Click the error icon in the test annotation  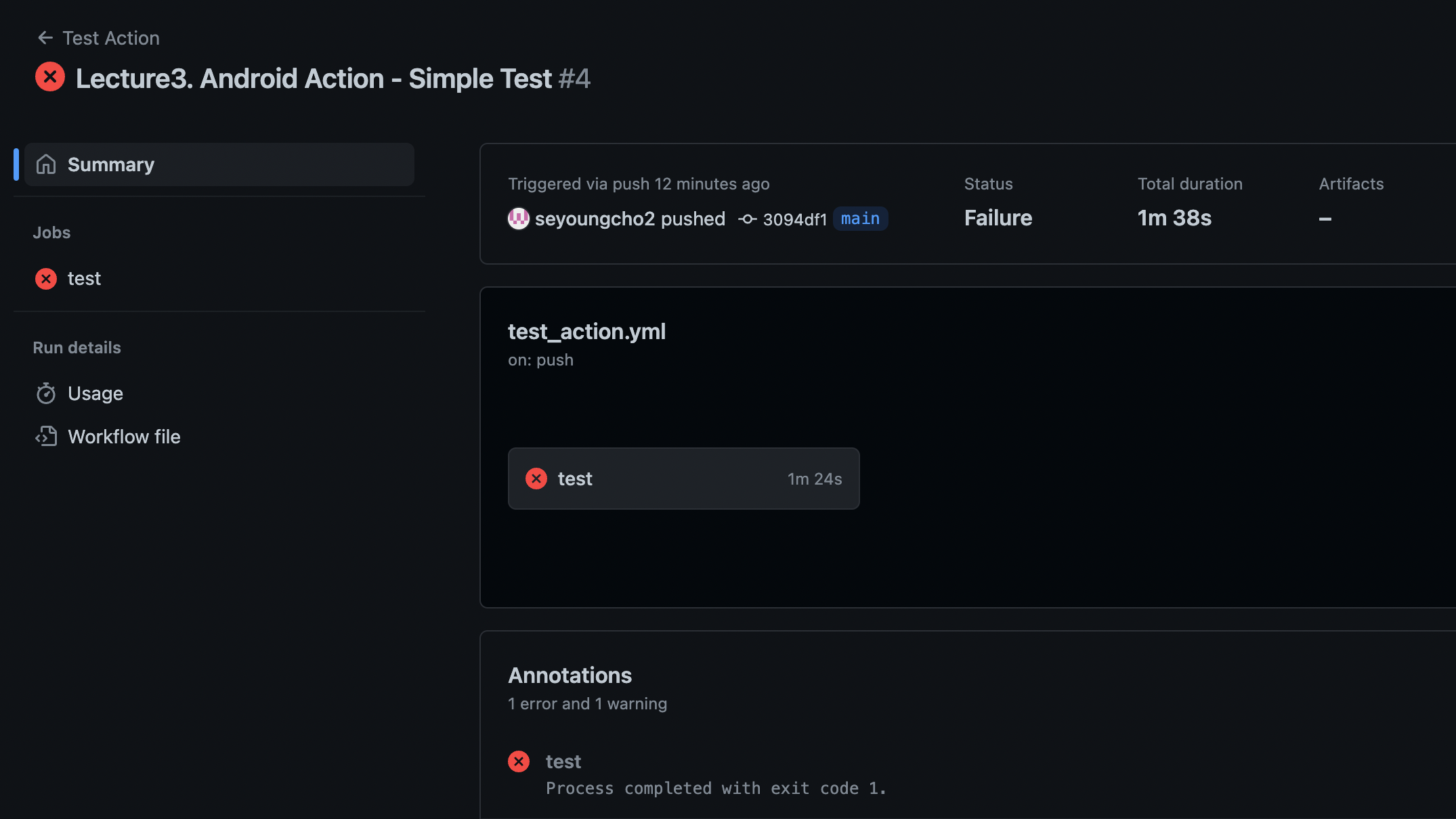tap(519, 761)
